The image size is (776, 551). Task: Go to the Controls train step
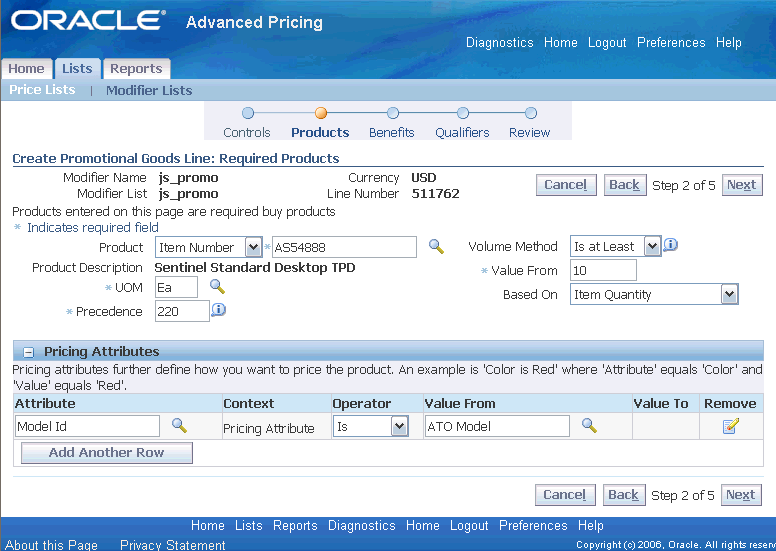coord(246,133)
